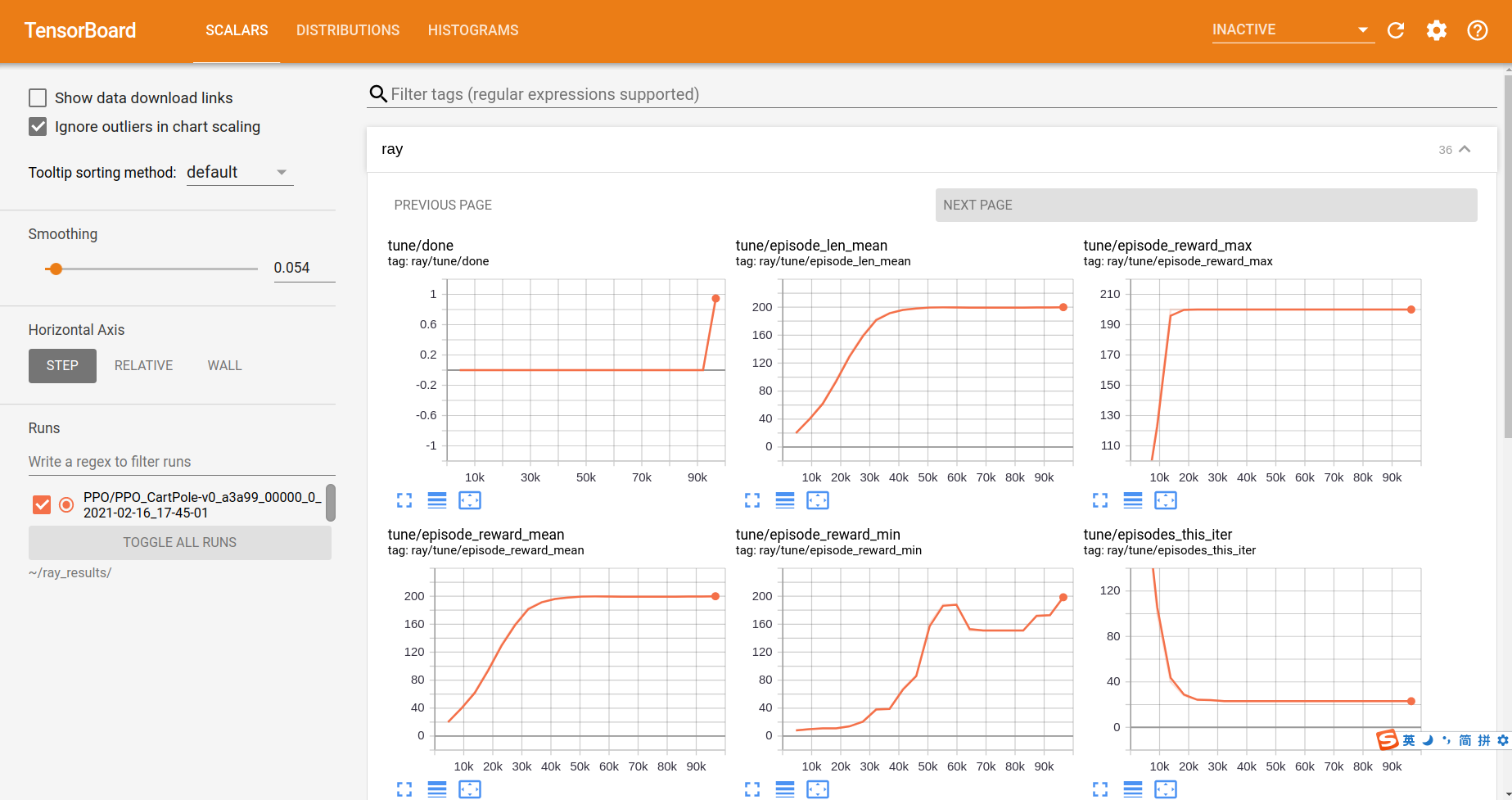This screenshot has width=1512, height=800.
Task: Click the reload data refresh icon
Action: [1396, 30]
